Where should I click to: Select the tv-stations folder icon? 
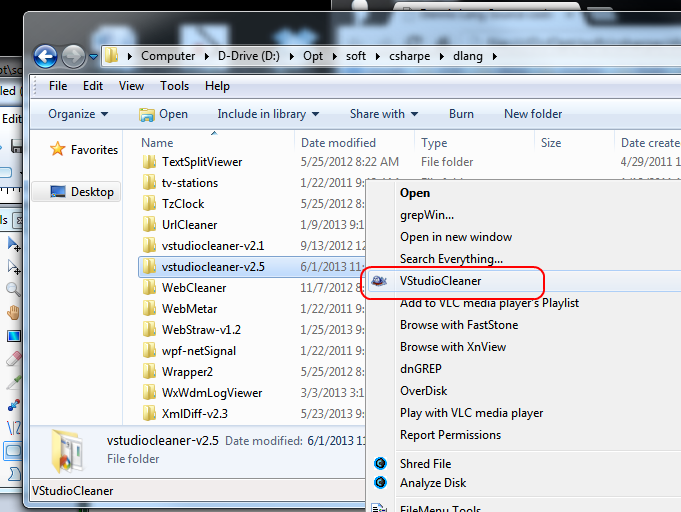point(149,183)
